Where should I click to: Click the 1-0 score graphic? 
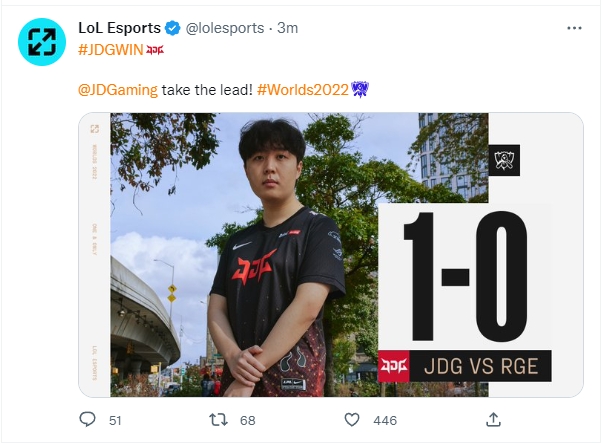tap(465, 276)
